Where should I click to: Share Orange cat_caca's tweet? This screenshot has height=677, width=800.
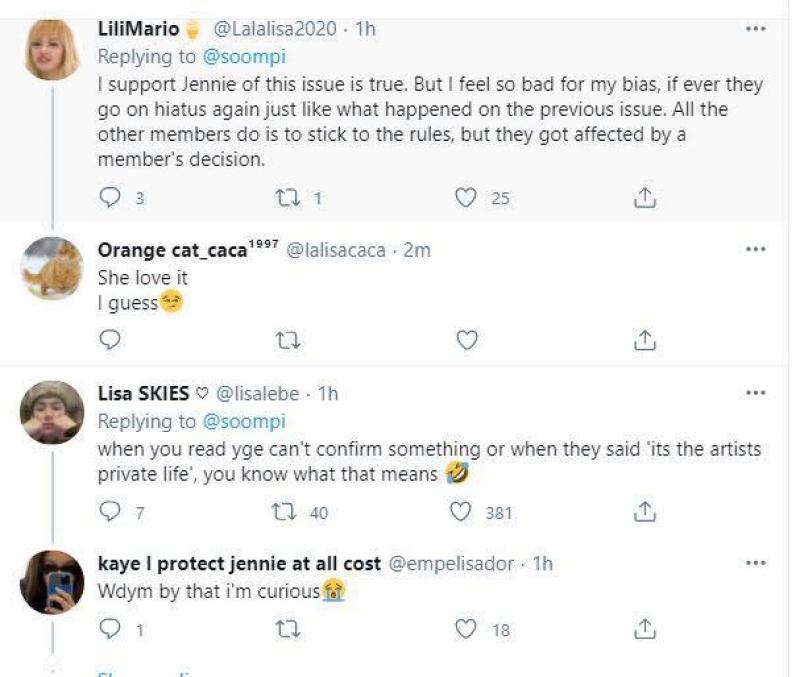pyautogui.click(x=645, y=341)
